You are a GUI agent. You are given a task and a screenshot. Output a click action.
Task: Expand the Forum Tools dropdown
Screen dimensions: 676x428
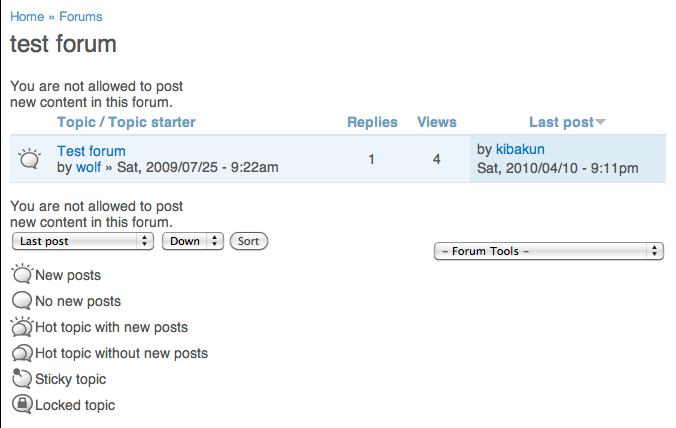(x=548, y=251)
